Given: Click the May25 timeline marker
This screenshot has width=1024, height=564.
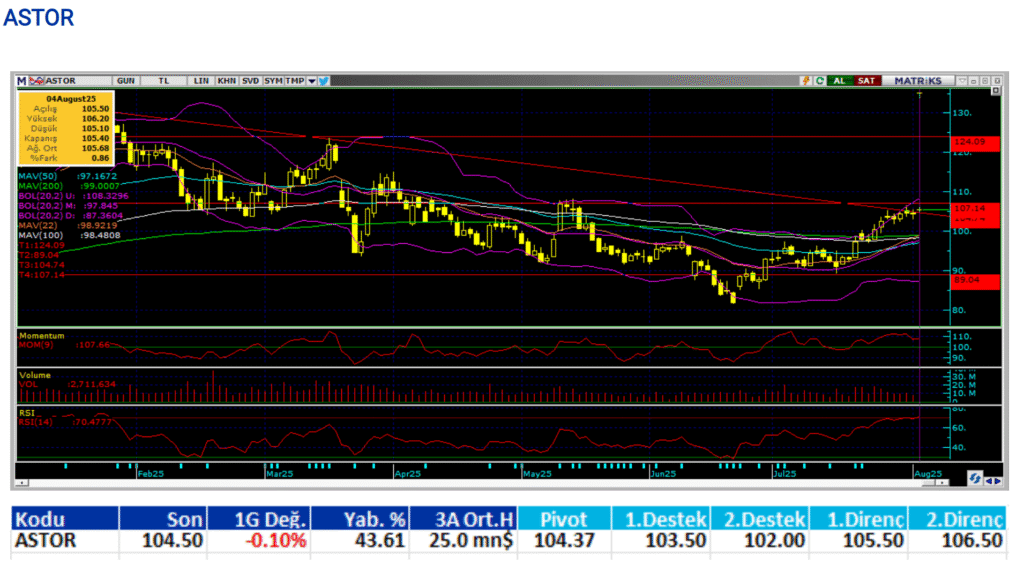Looking at the screenshot, I should pyautogui.click(x=537, y=474).
